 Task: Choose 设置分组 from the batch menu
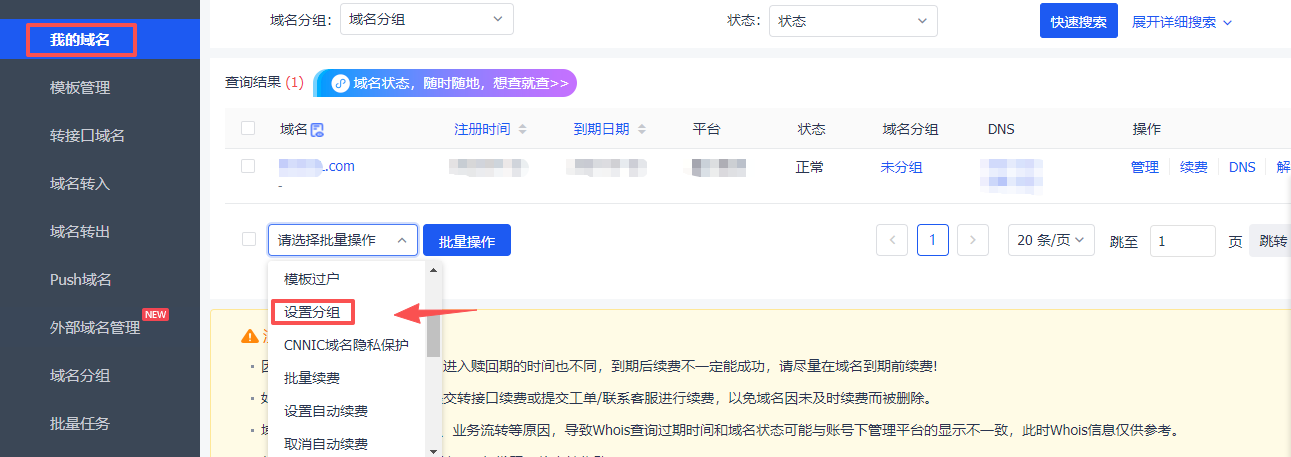click(312, 313)
